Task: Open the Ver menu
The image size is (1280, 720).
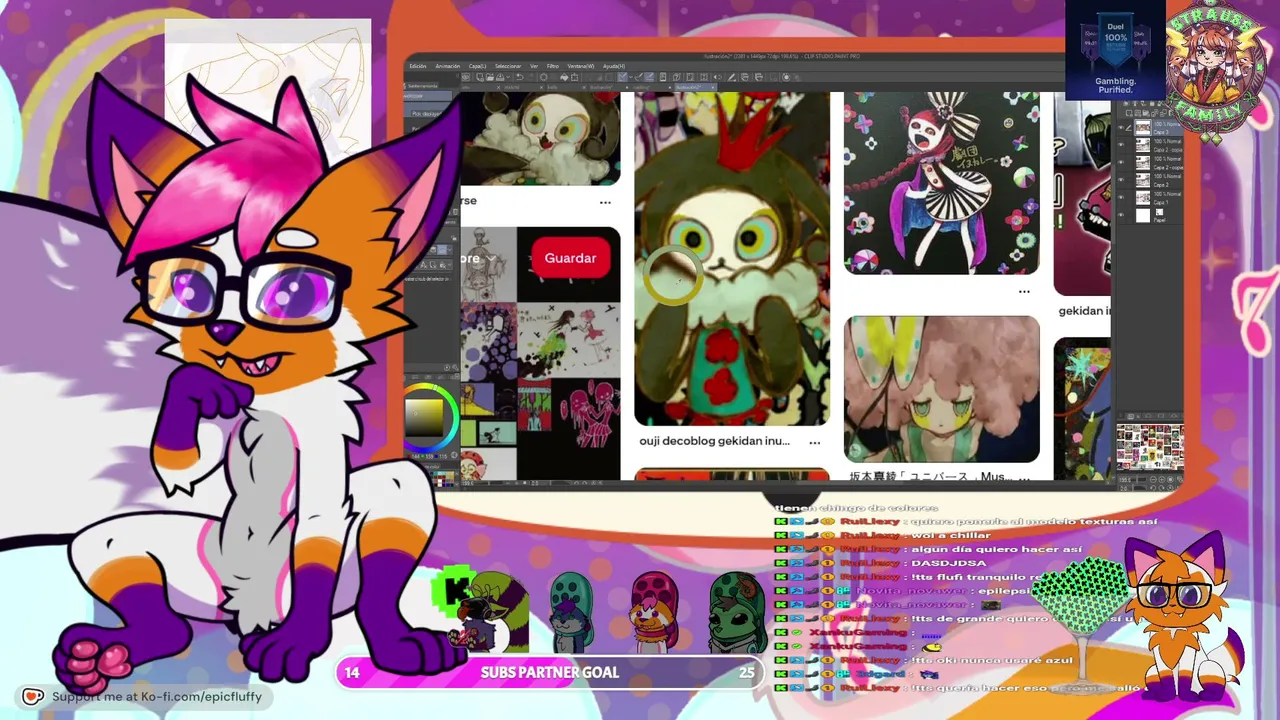Action: (x=534, y=66)
